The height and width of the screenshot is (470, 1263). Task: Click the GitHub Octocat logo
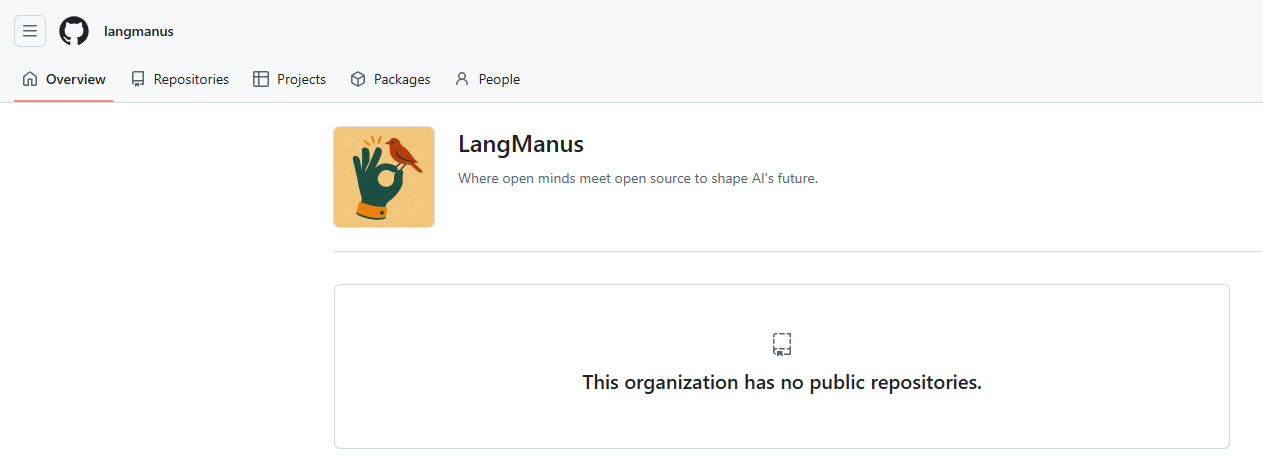74,31
